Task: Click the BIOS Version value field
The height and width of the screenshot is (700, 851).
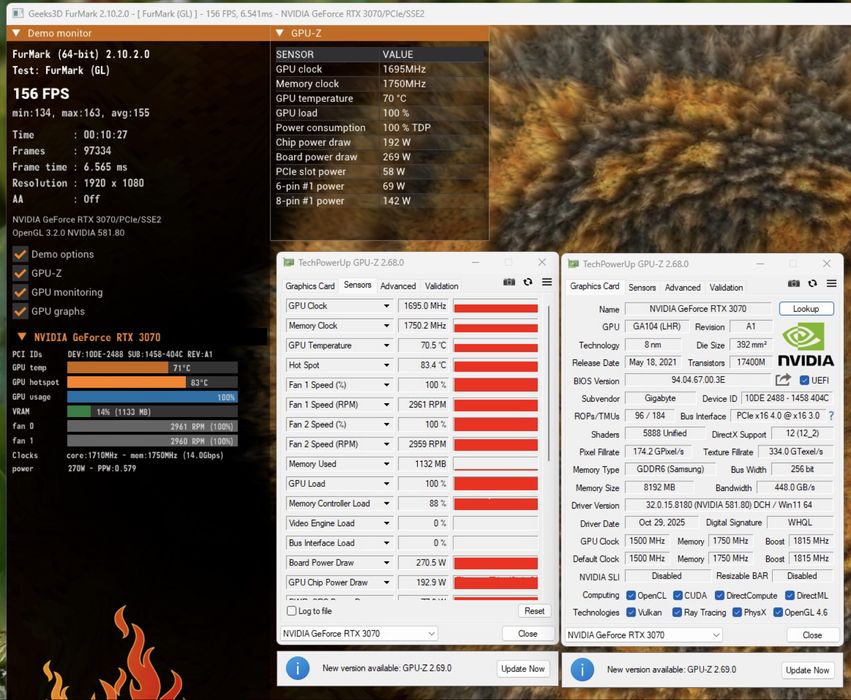Action: tap(698, 380)
